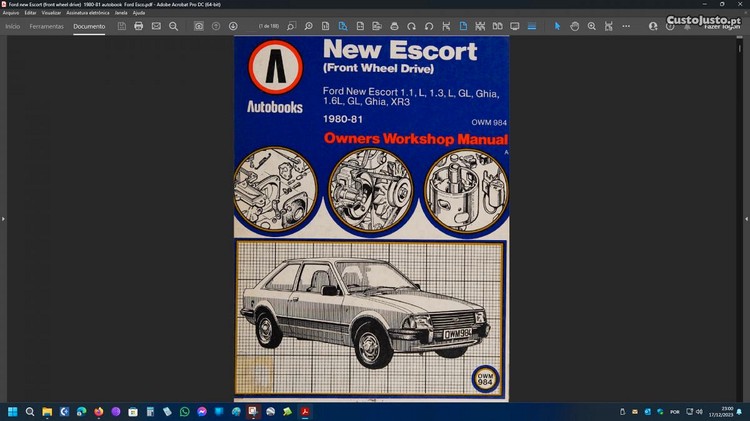Switch to the Ferramentas tab

click(46, 26)
